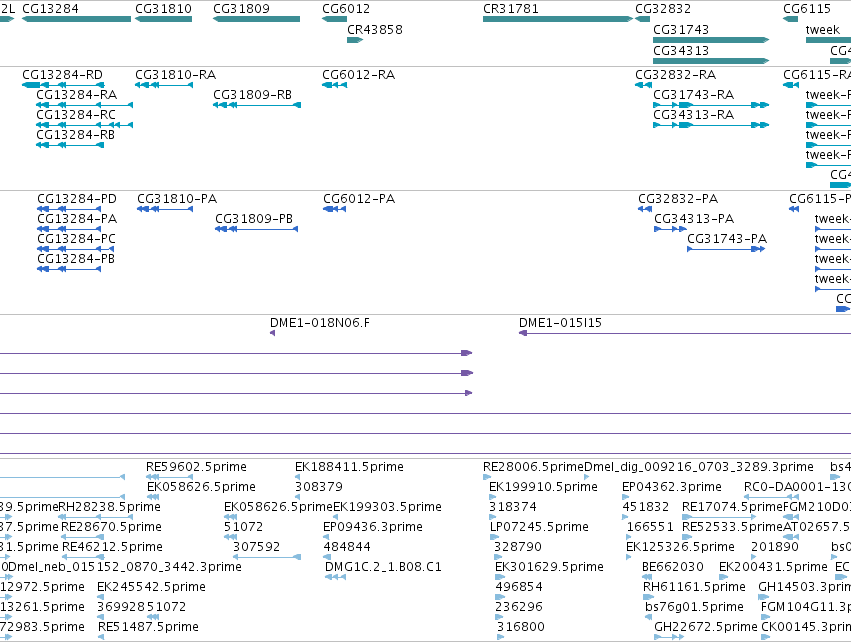Select EST label LP07245.5prime
The width and height of the screenshot is (851, 642).
[539, 527]
